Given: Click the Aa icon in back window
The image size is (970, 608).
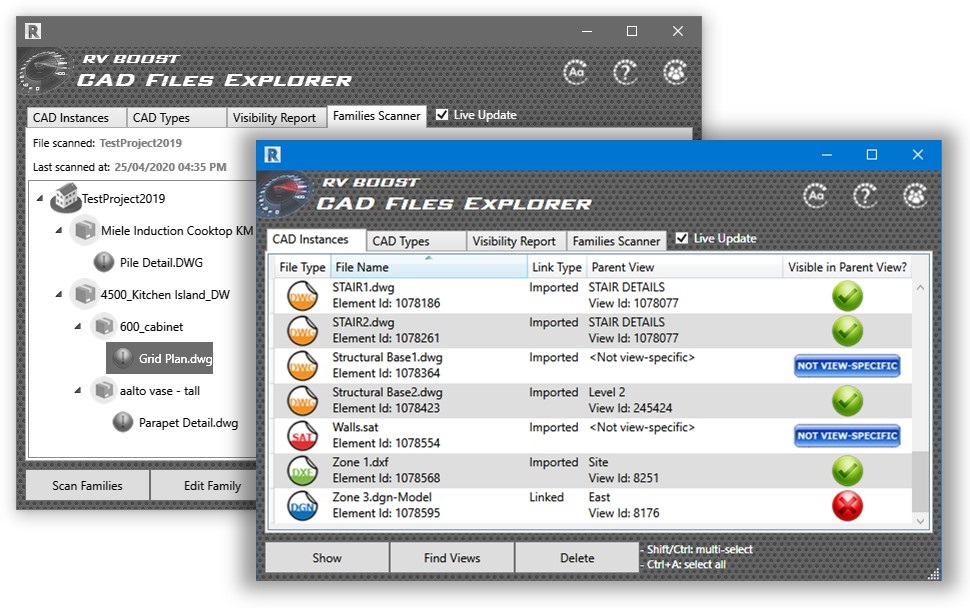Looking at the screenshot, I should tap(576, 72).
